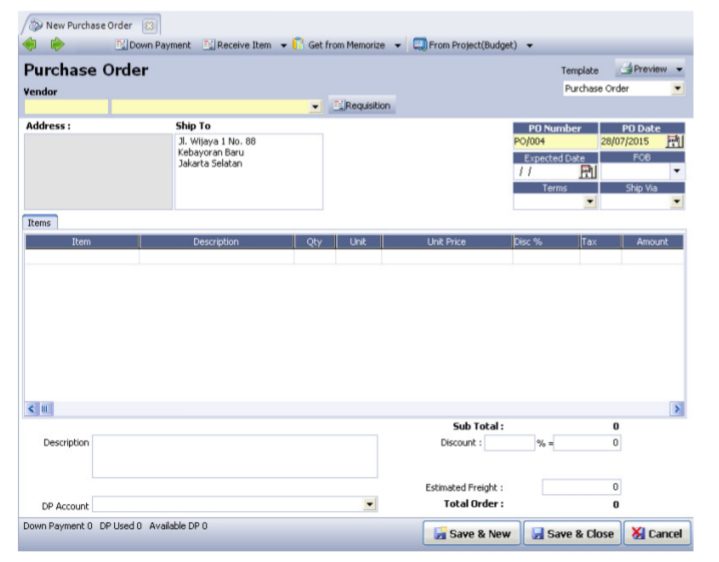
Task: Click the 'Available DP 0' status text
Action: 178,526
